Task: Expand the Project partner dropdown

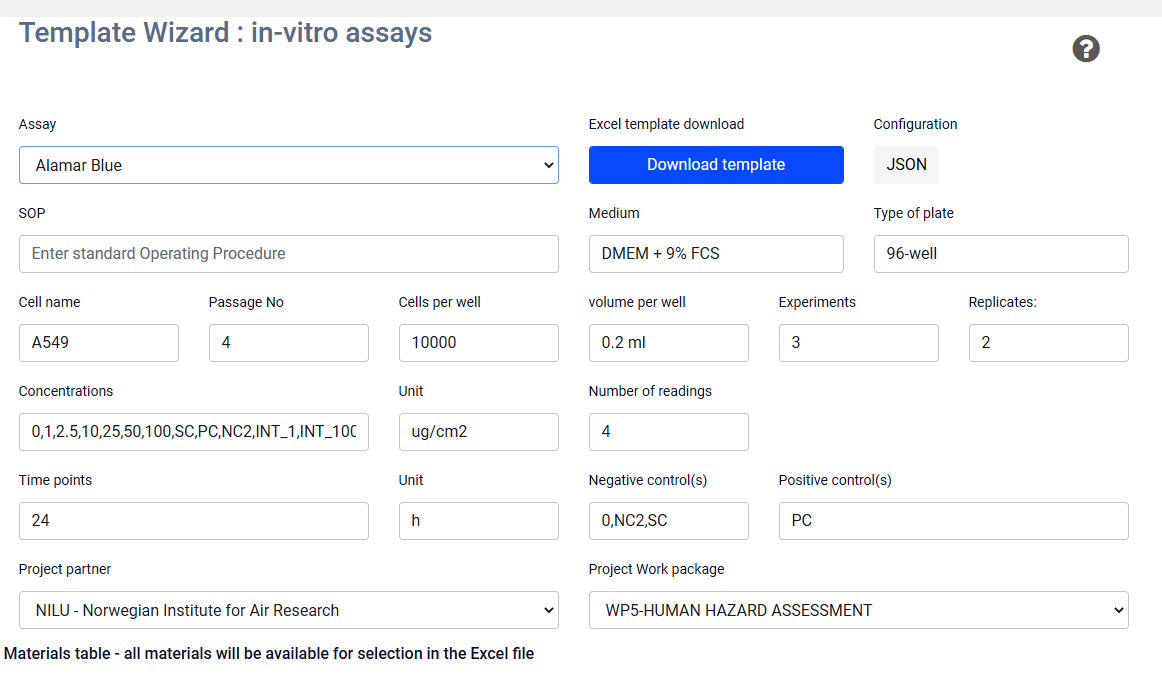Action: coord(288,610)
